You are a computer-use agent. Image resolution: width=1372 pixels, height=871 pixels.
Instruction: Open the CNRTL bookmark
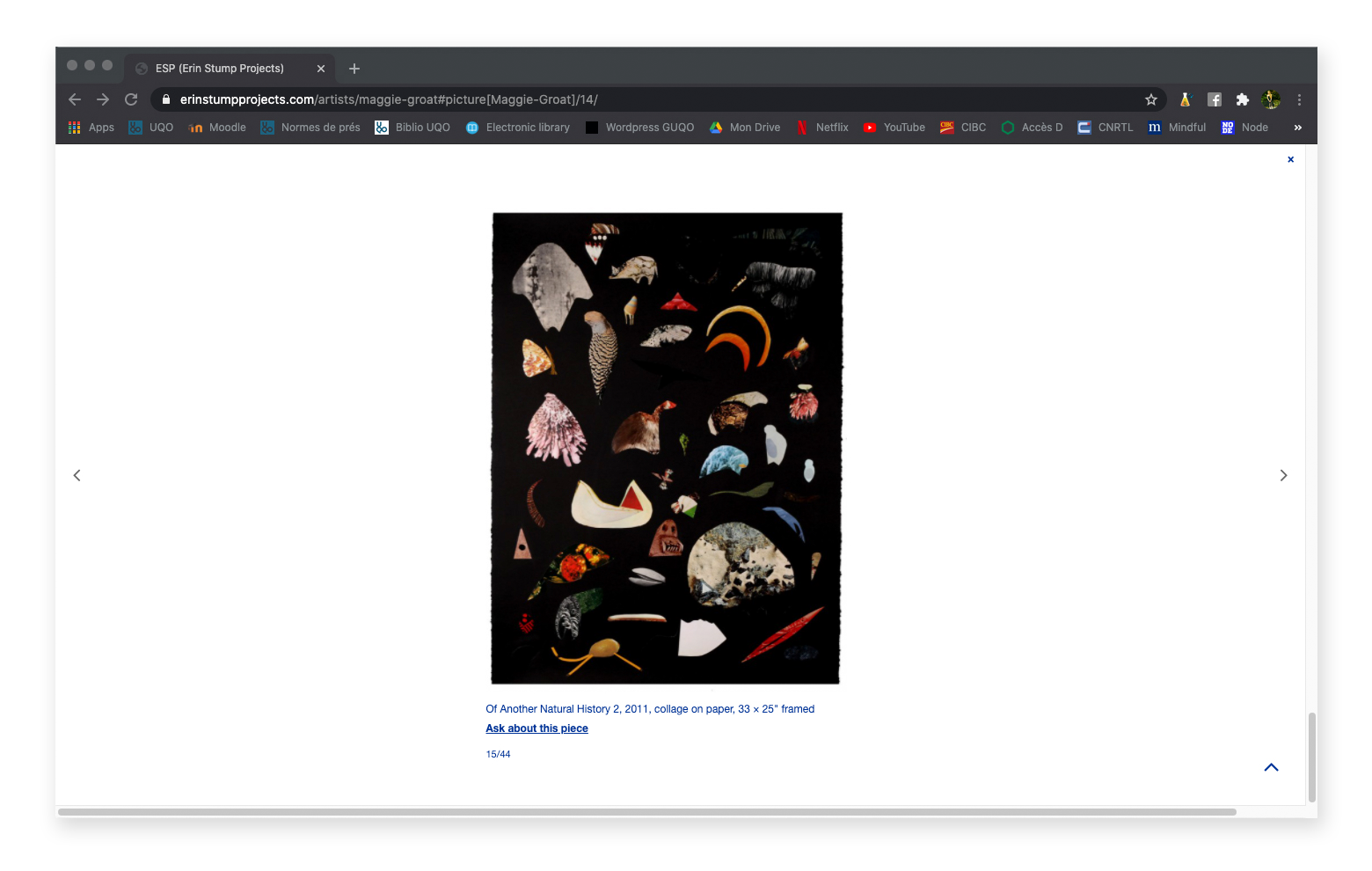click(1106, 128)
